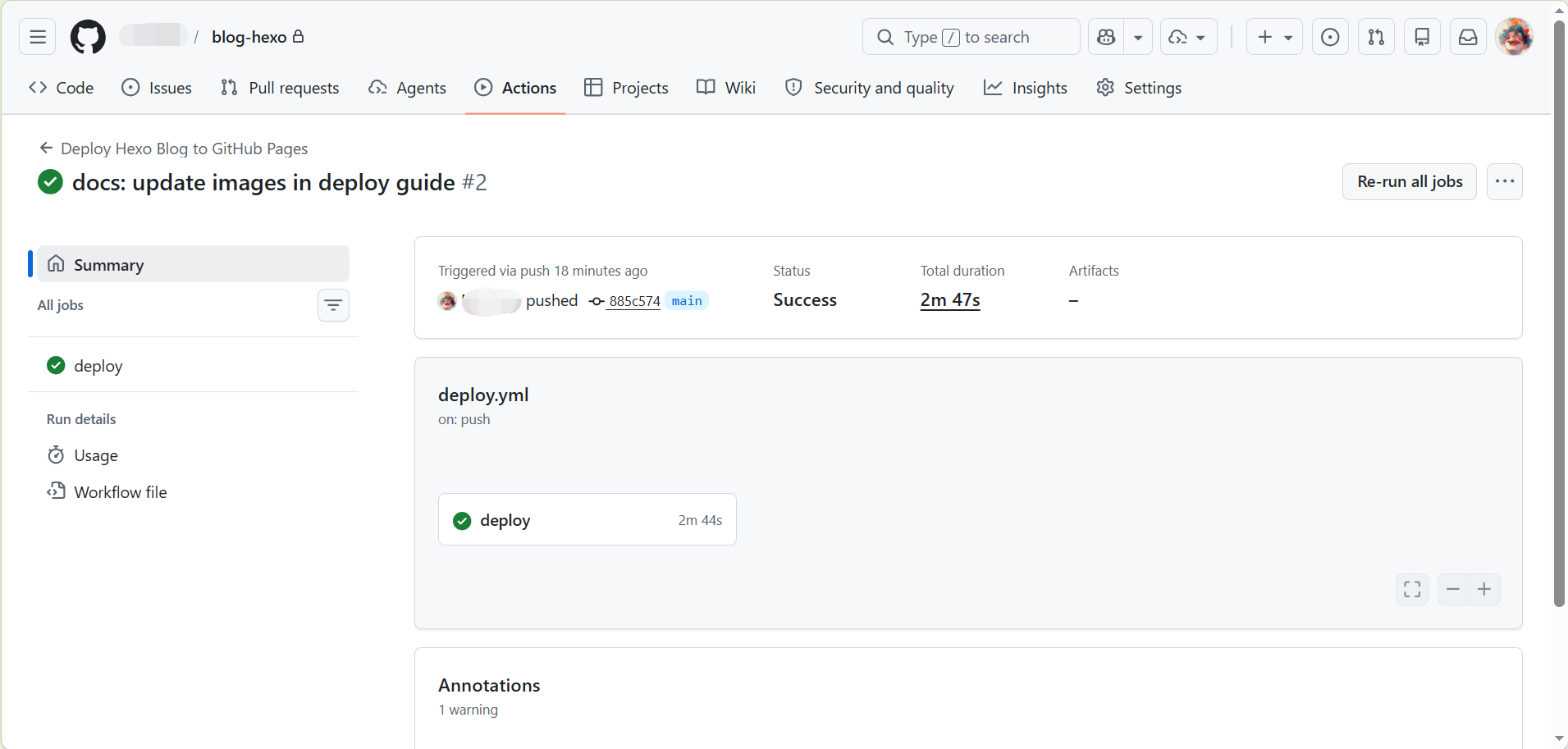Enter fullscreen view of workflow graph
Viewport: 1568px width, 749px height.
click(1412, 589)
